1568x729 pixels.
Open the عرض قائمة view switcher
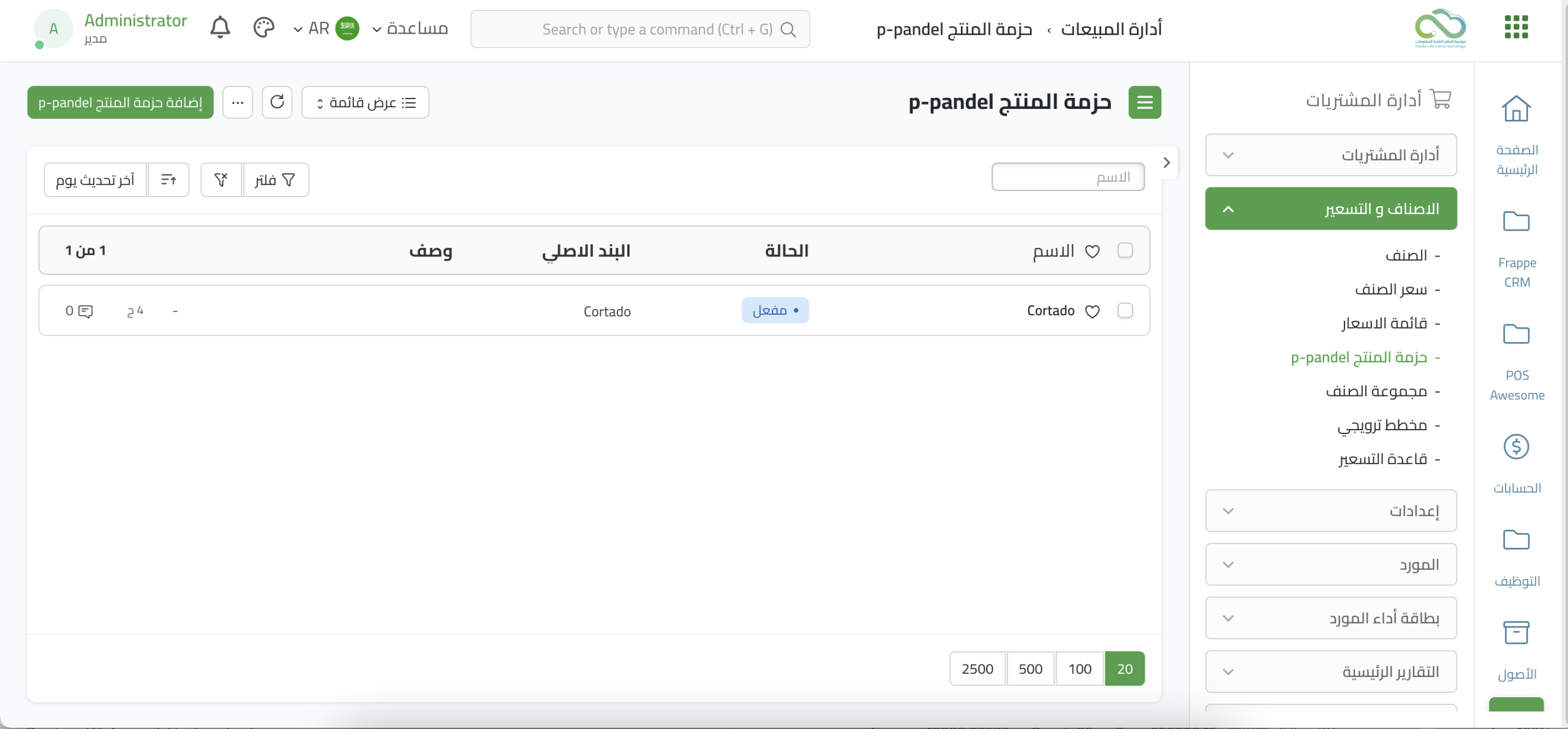coord(365,102)
